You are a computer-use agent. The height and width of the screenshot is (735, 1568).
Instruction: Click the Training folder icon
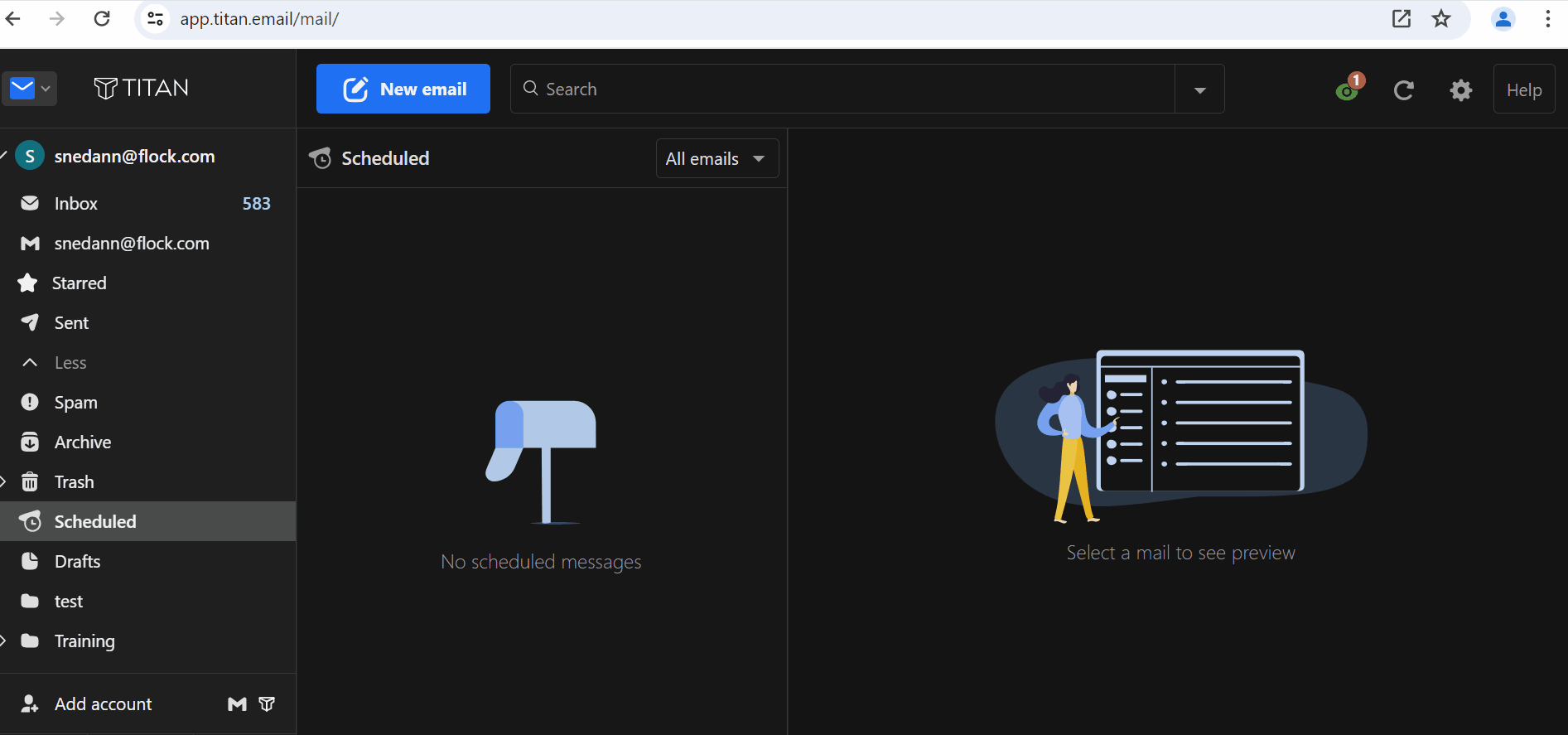click(x=30, y=641)
